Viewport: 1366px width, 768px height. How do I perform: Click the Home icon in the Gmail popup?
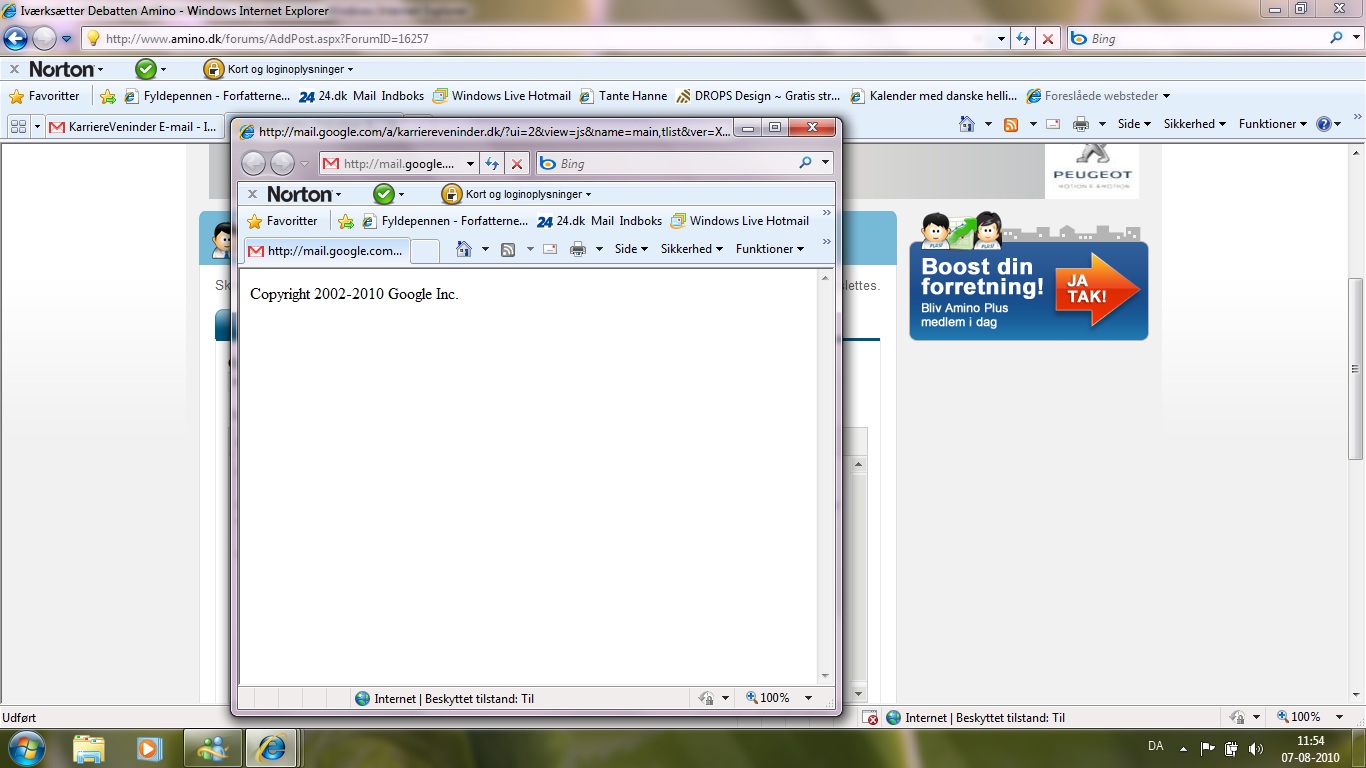click(x=463, y=249)
